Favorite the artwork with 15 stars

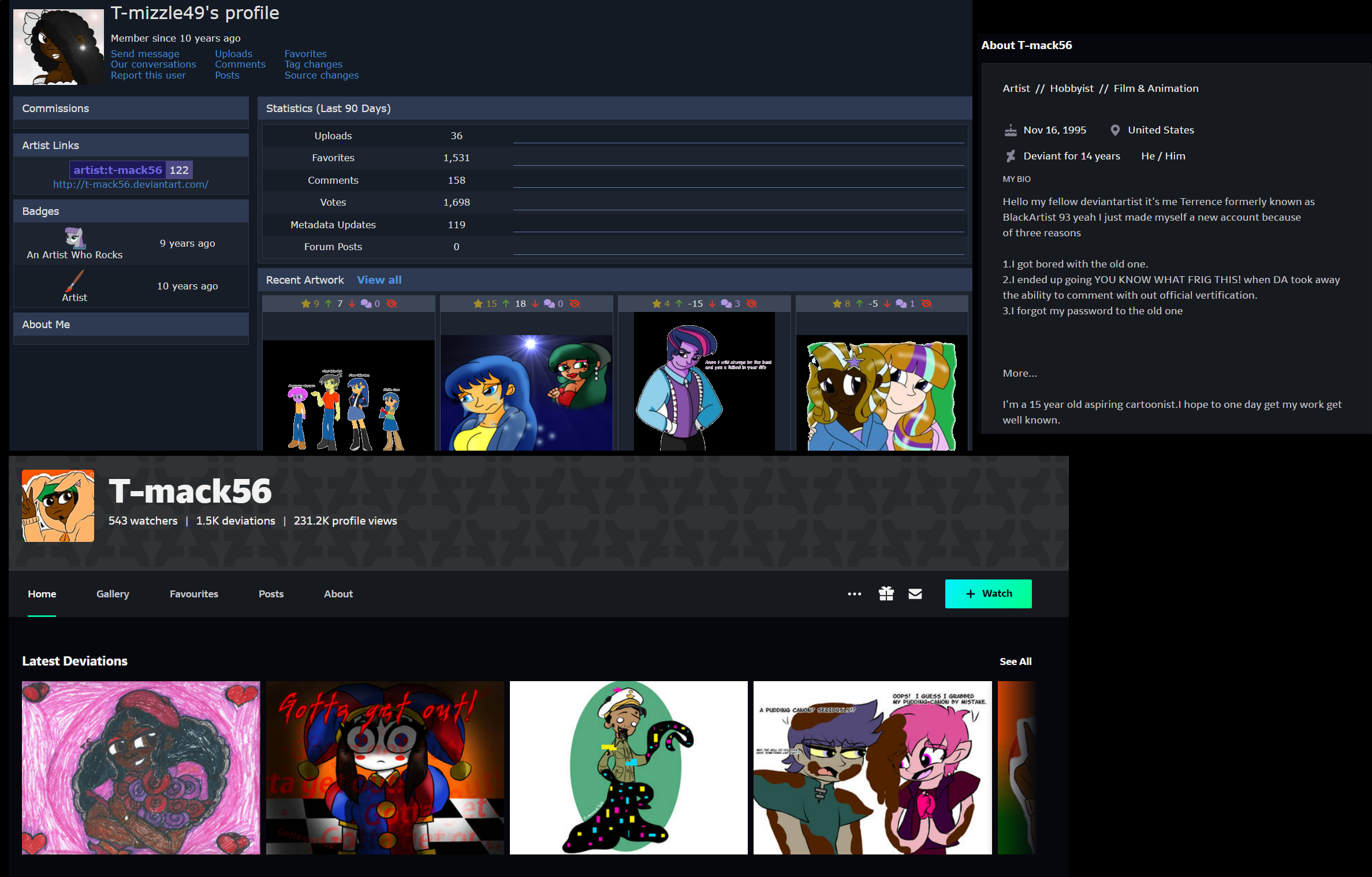click(478, 304)
